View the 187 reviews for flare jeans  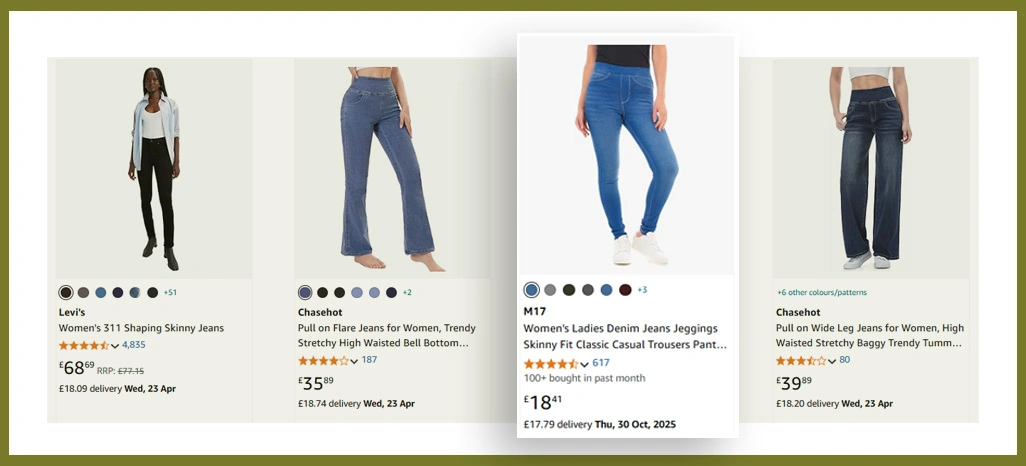click(x=369, y=360)
